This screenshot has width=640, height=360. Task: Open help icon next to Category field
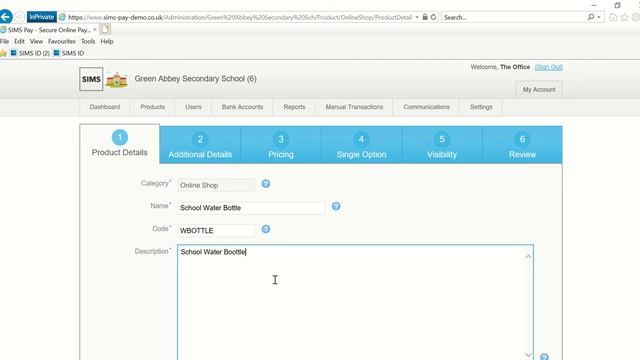266,184
